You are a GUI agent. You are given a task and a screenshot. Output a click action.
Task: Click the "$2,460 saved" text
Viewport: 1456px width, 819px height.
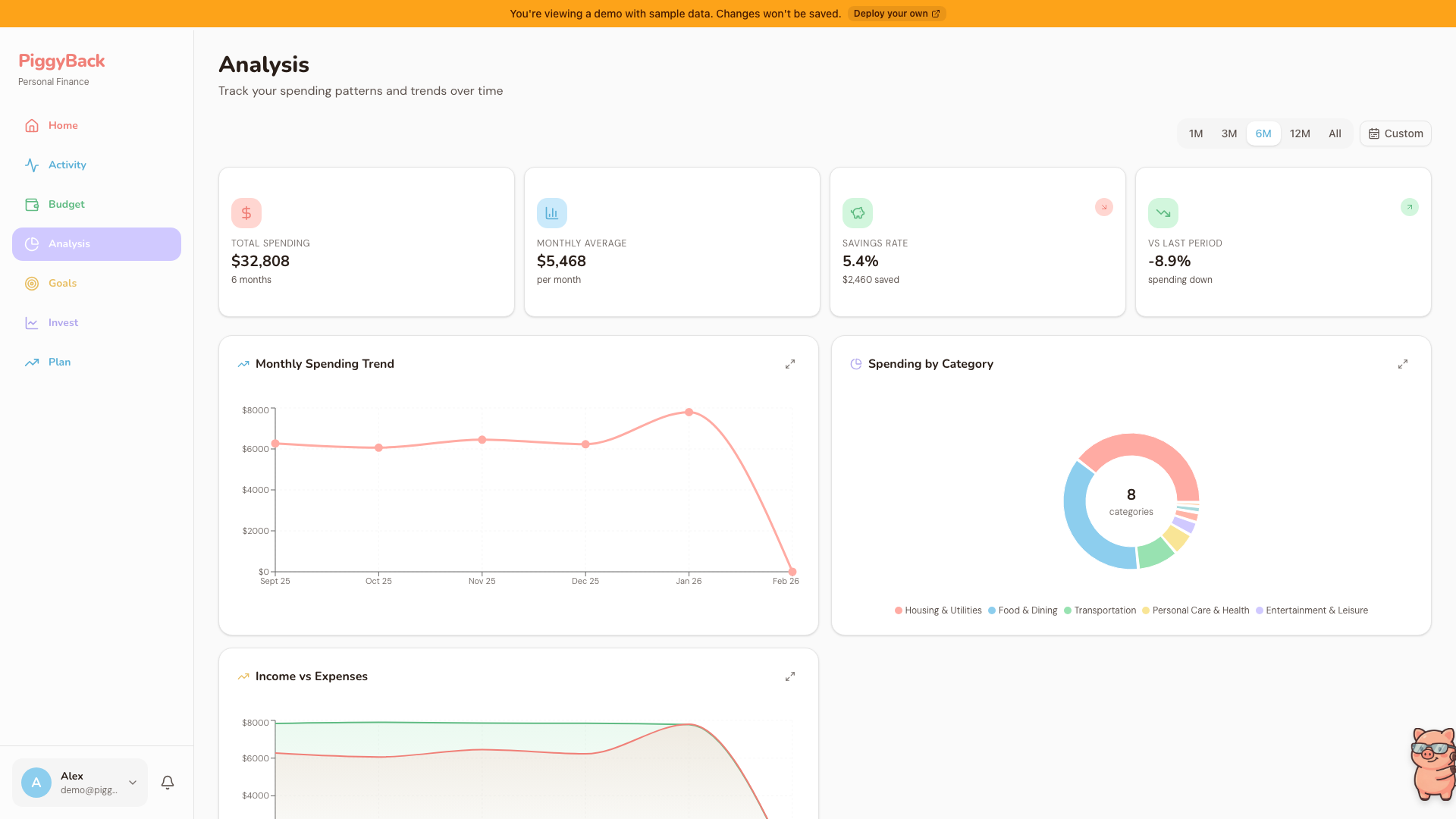click(871, 280)
